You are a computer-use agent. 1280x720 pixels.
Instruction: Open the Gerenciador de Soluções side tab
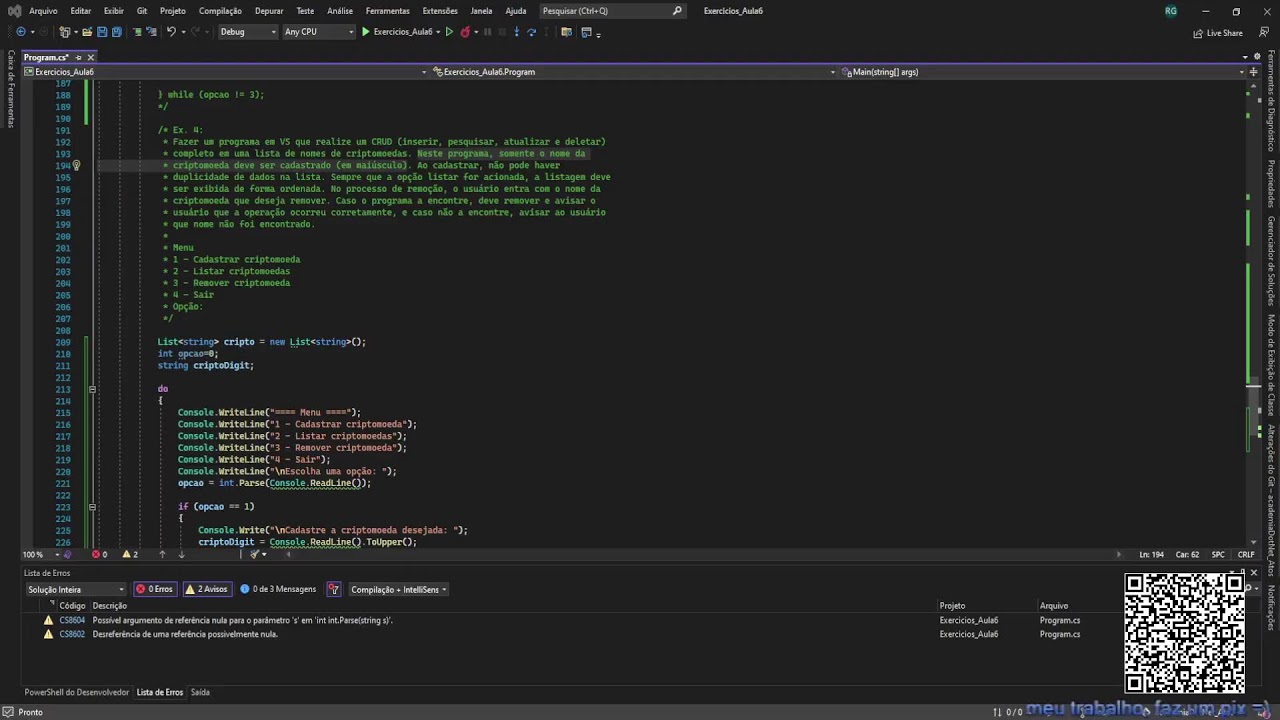pyautogui.click(x=1272, y=261)
